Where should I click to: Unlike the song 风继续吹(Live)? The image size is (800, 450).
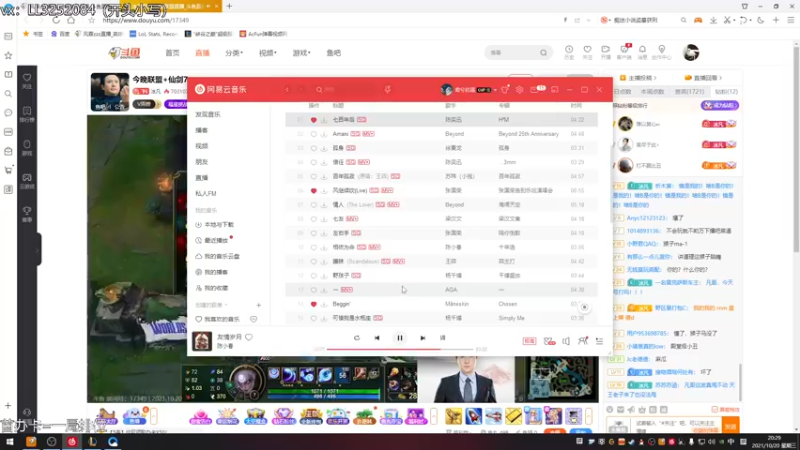coord(313,190)
